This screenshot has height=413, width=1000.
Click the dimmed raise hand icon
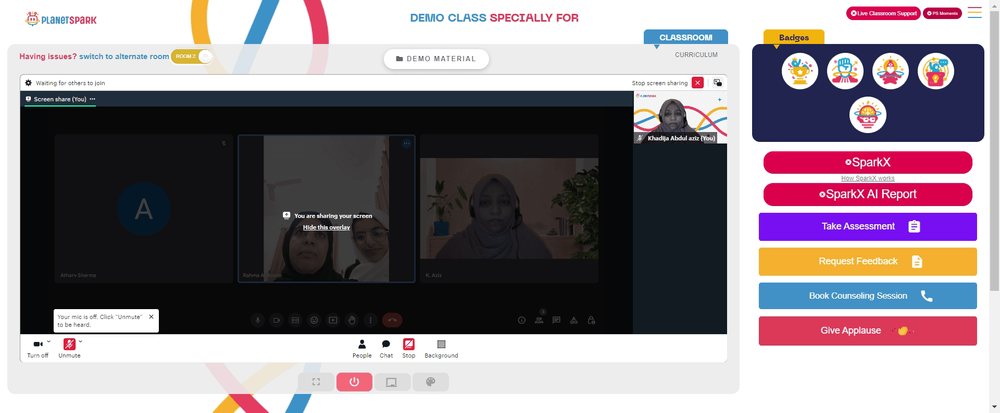tap(351, 320)
